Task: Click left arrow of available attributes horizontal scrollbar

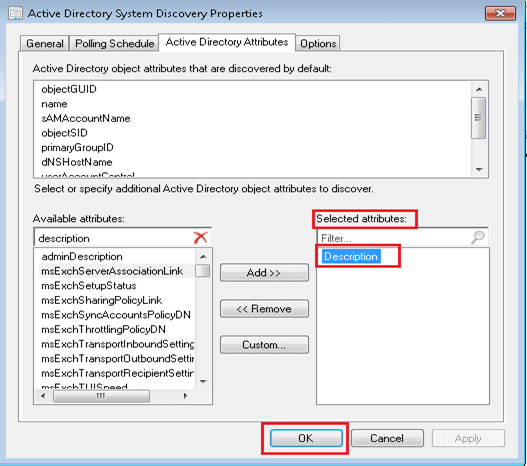Action: 43,396
